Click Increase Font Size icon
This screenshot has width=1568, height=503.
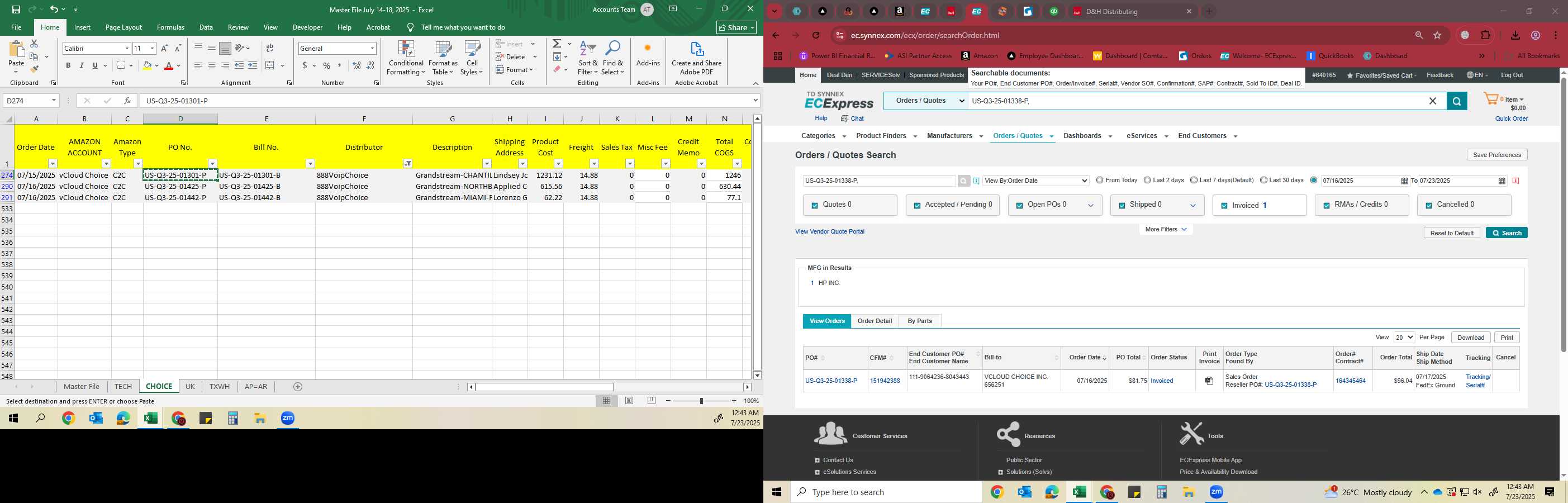pos(164,48)
